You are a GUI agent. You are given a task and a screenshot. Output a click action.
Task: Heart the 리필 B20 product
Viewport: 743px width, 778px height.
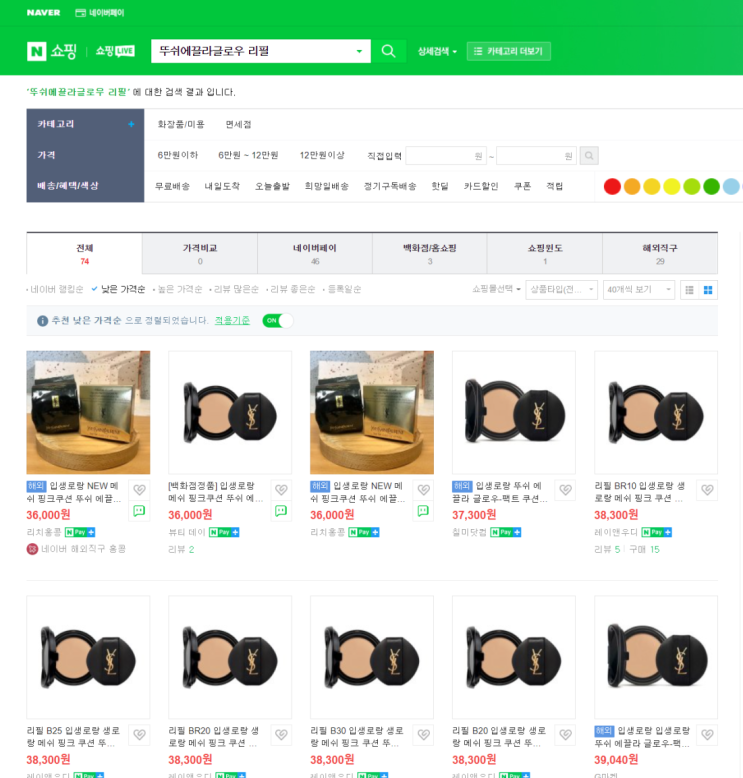coord(565,734)
